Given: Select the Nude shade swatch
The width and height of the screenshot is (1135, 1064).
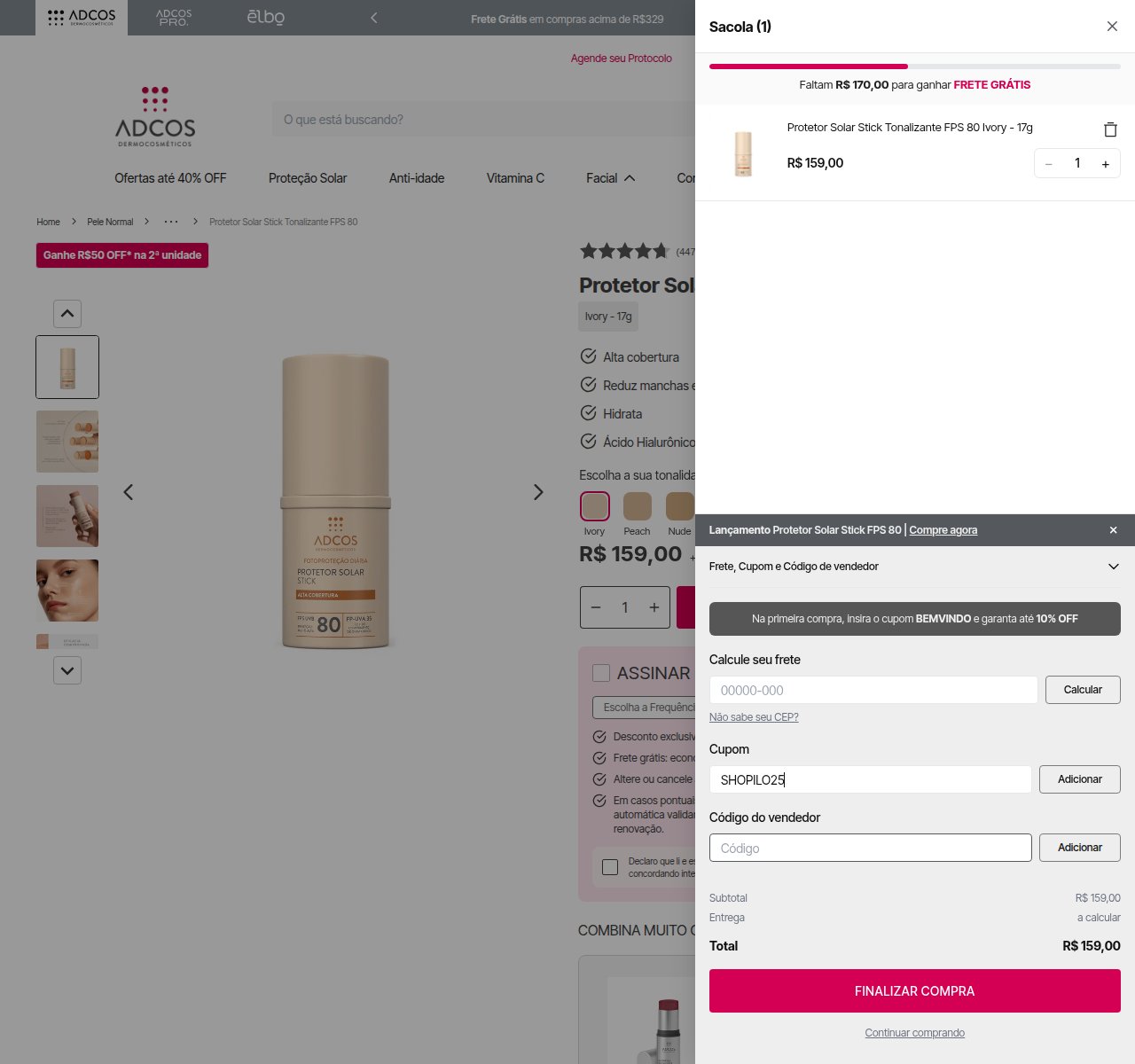Looking at the screenshot, I should pyautogui.click(x=679, y=506).
